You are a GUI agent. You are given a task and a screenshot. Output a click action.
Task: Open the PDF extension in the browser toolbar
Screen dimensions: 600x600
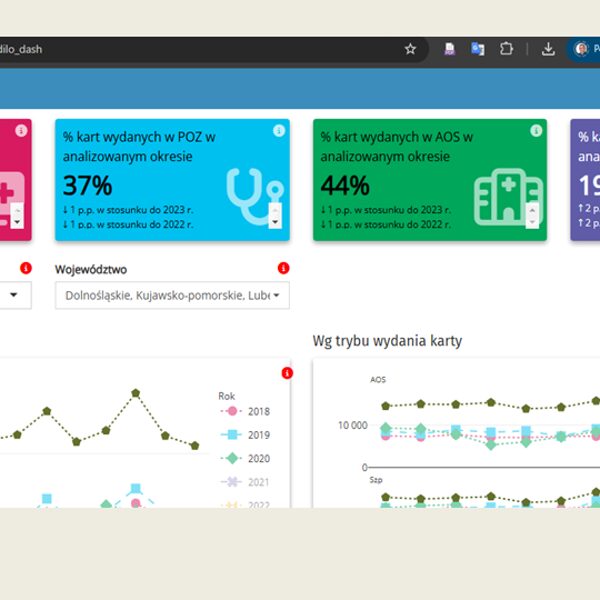[450, 49]
